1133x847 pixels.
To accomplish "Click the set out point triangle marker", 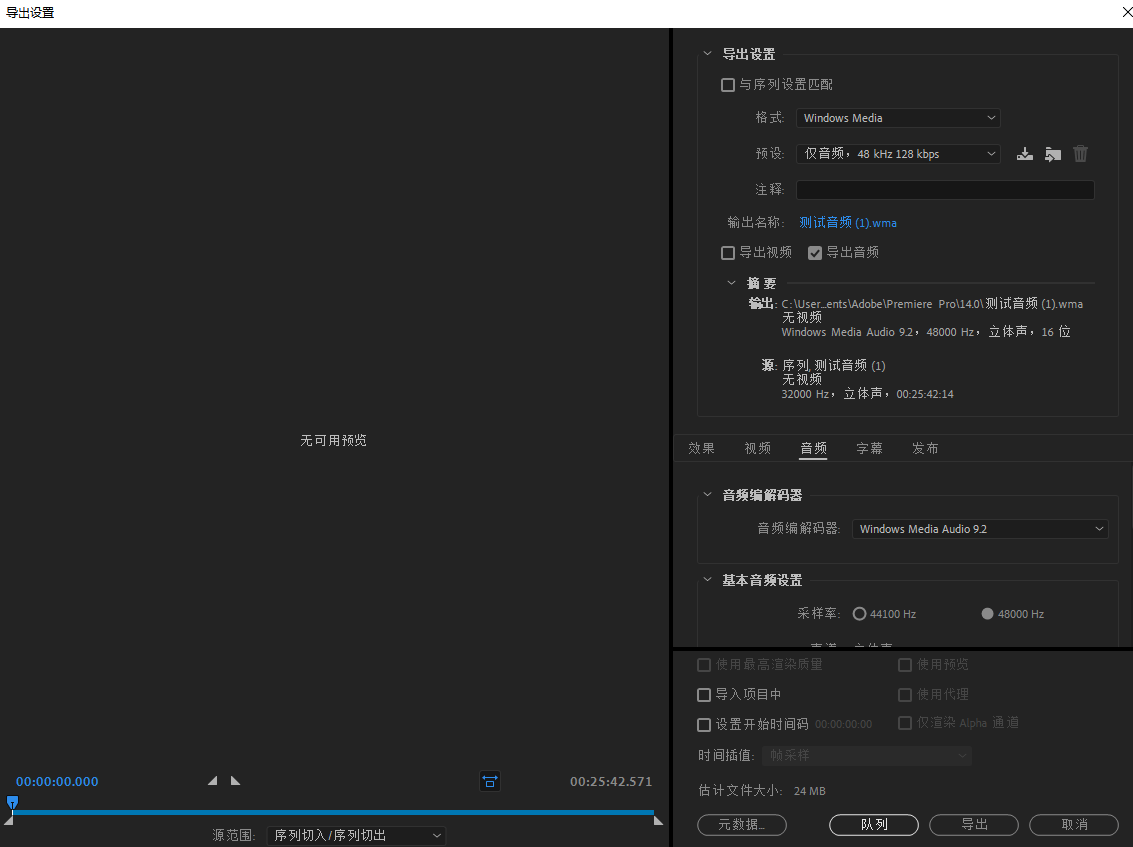I will (235, 781).
